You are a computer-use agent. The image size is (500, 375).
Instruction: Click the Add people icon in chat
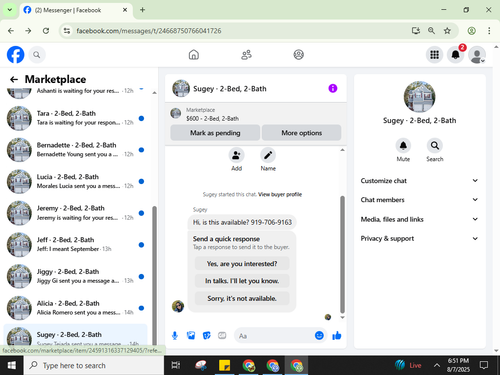tap(236, 155)
